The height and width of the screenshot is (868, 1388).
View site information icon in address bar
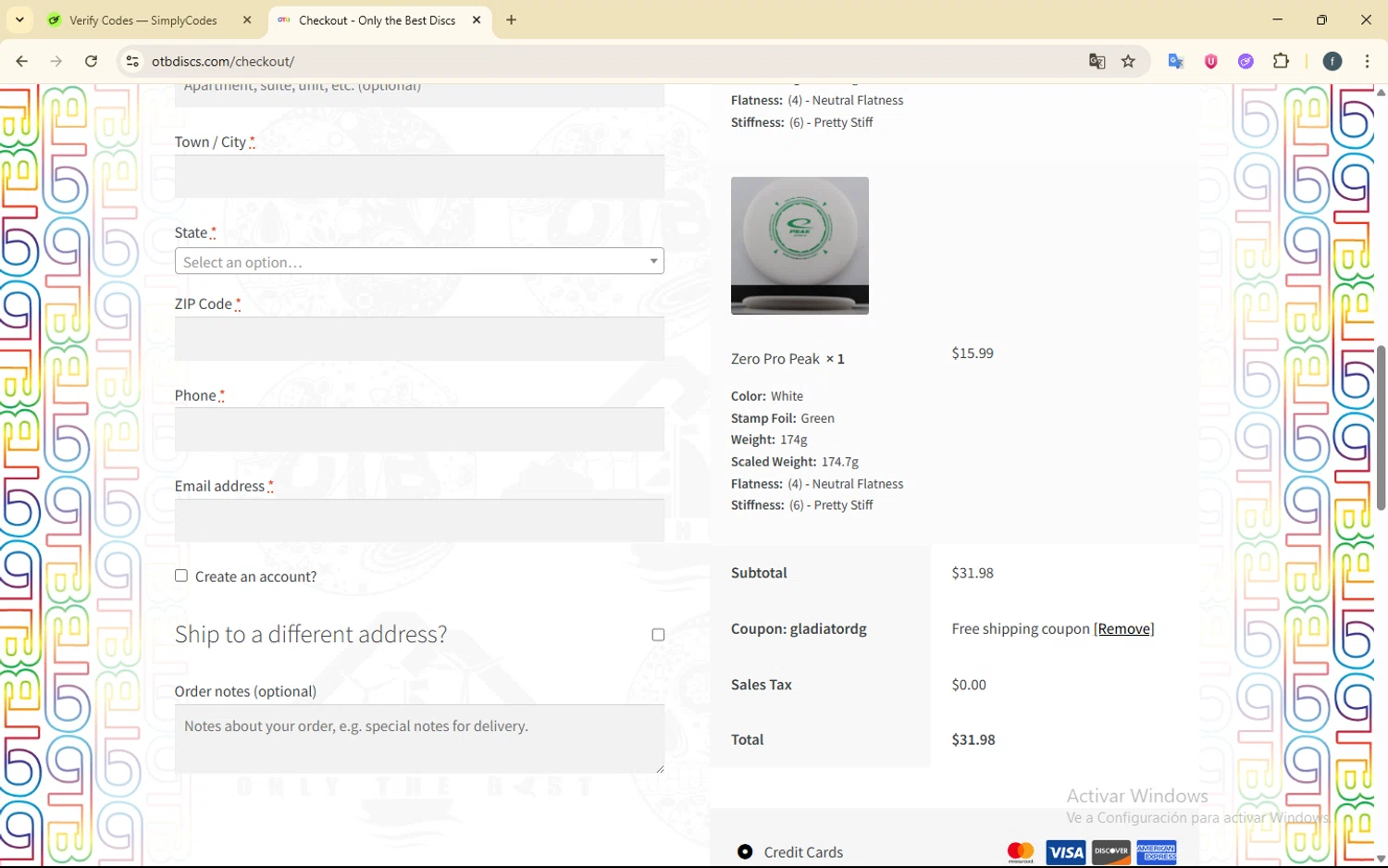click(x=132, y=61)
